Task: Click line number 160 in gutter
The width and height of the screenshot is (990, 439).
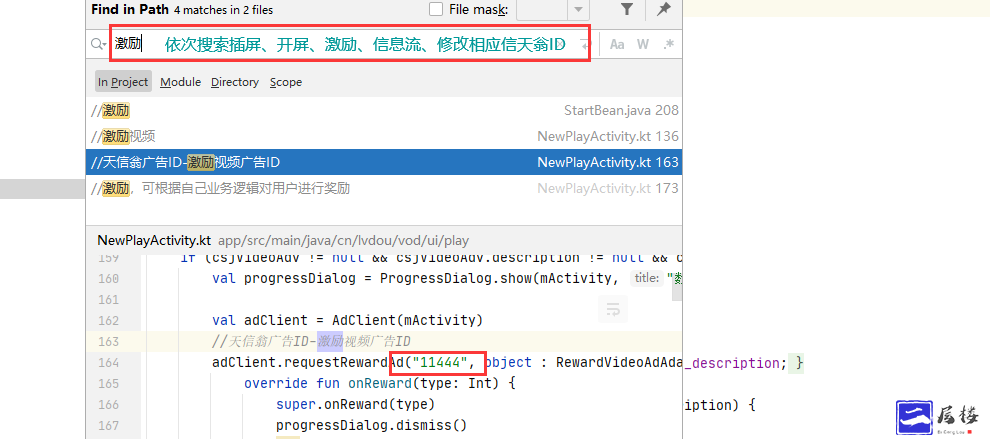Action: tap(109, 279)
